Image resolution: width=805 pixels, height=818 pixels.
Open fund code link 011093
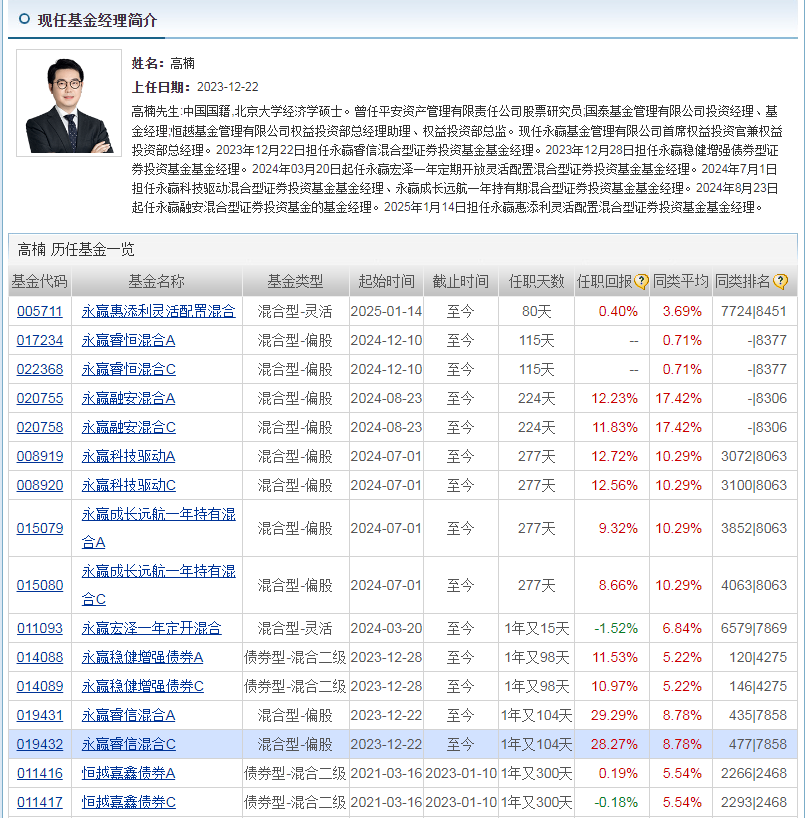[40, 628]
